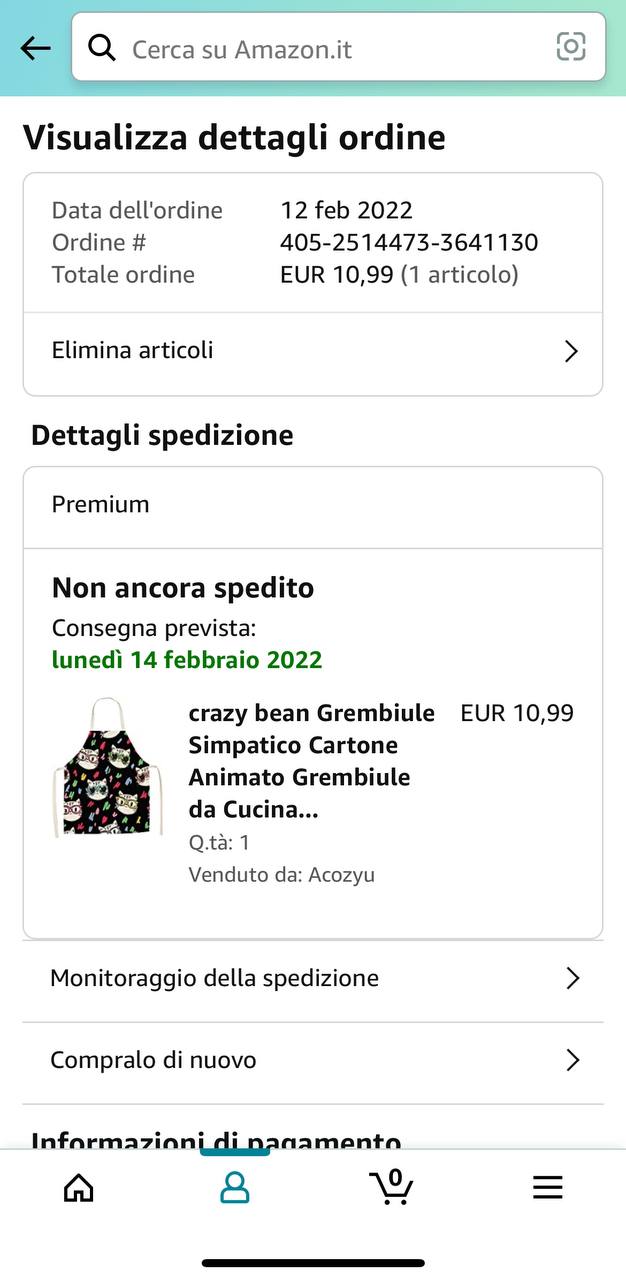Select Monitoraggio della spedizione row

[x=313, y=978]
